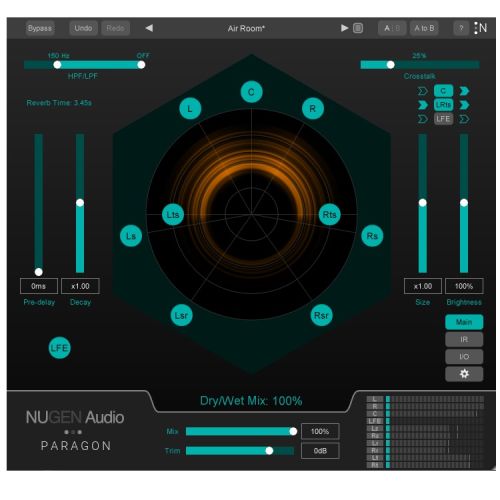Select the L front left speaker node
This screenshot has height=500, width=500.
pyautogui.click(x=190, y=109)
